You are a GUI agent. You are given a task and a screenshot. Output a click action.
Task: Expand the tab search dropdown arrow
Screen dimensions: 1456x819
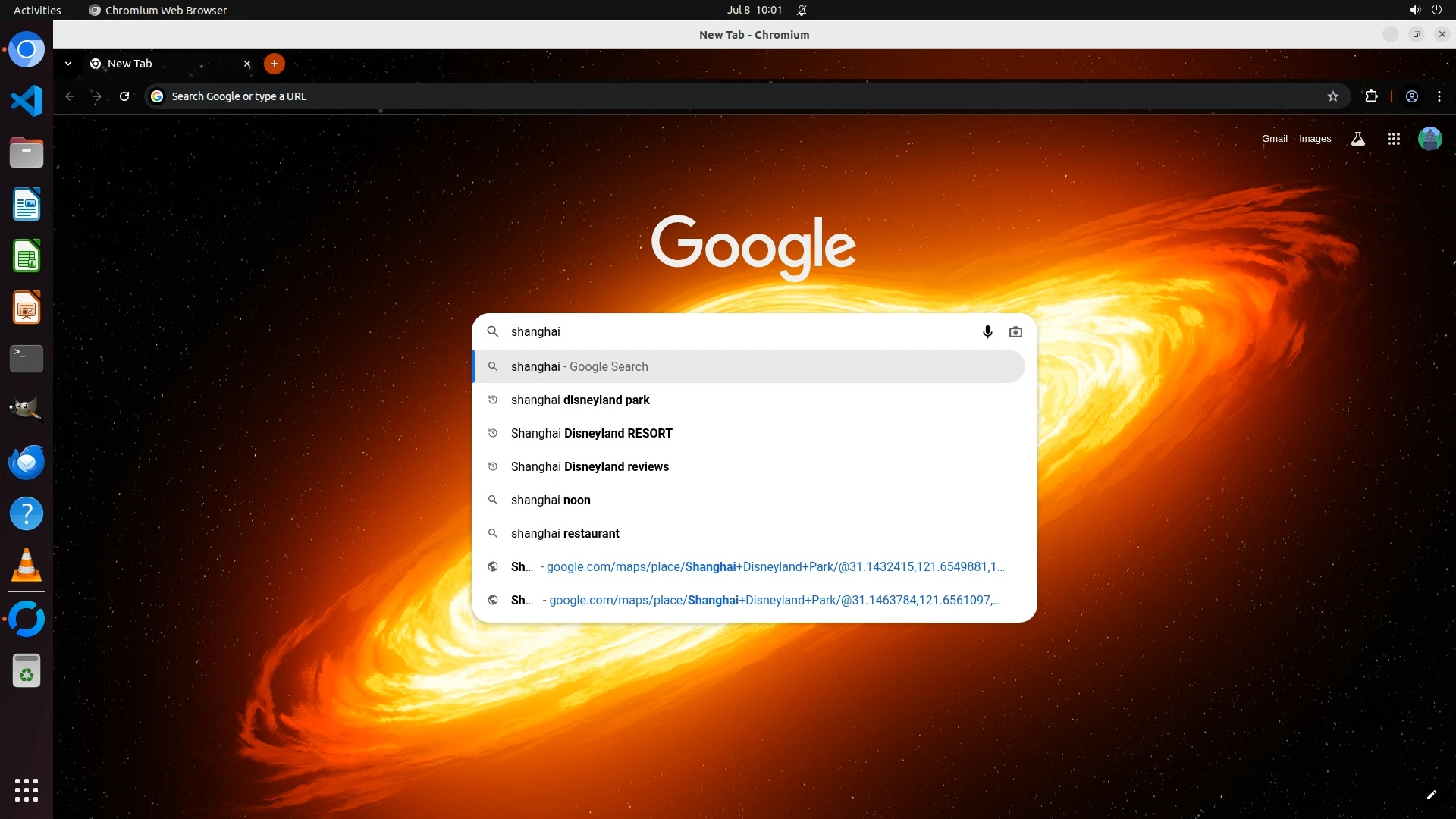pos(68,64)
